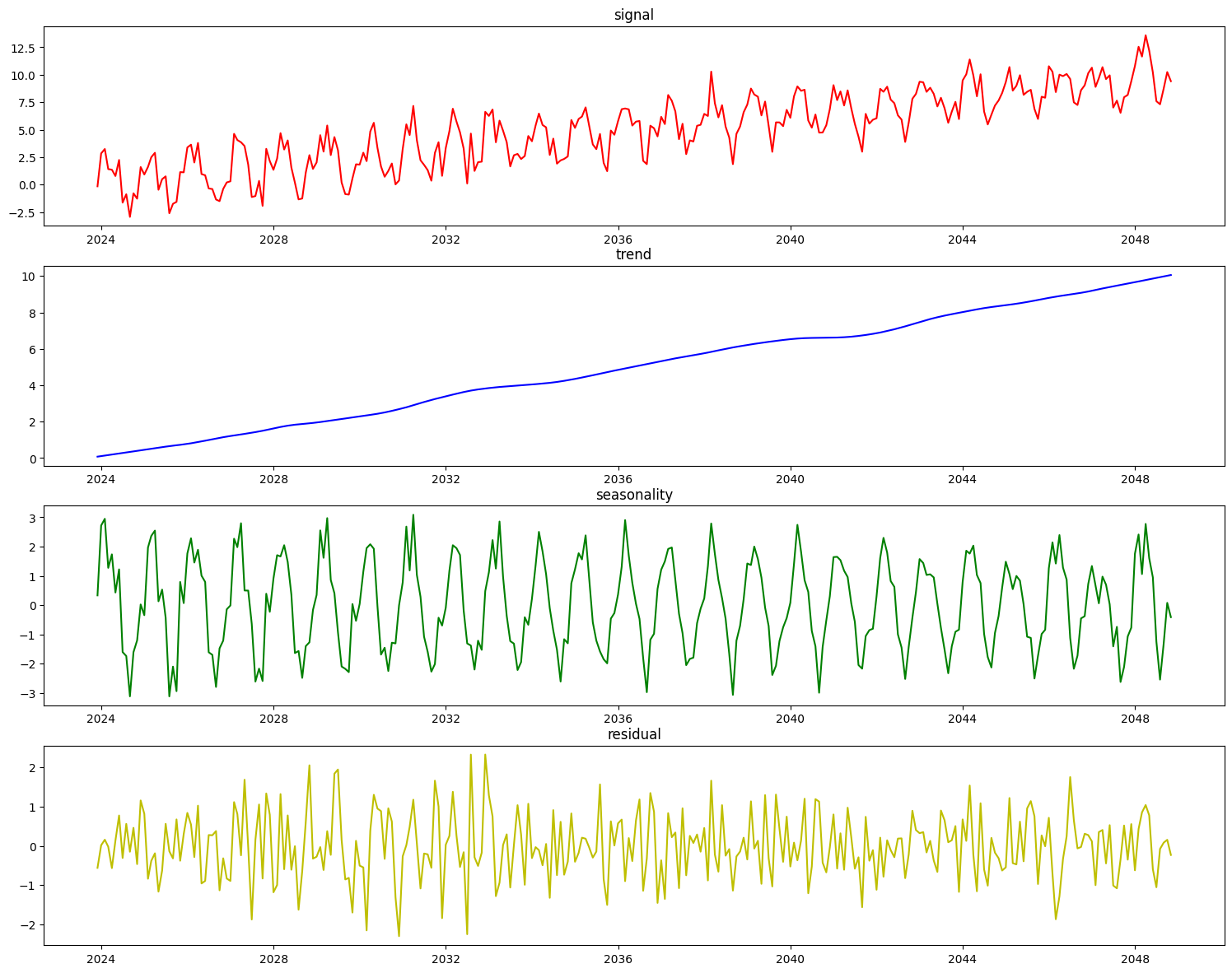Click the "seasonality" plot title
Image resolution: width=1232 pixels, height=973 pixels.
[634, 495]
